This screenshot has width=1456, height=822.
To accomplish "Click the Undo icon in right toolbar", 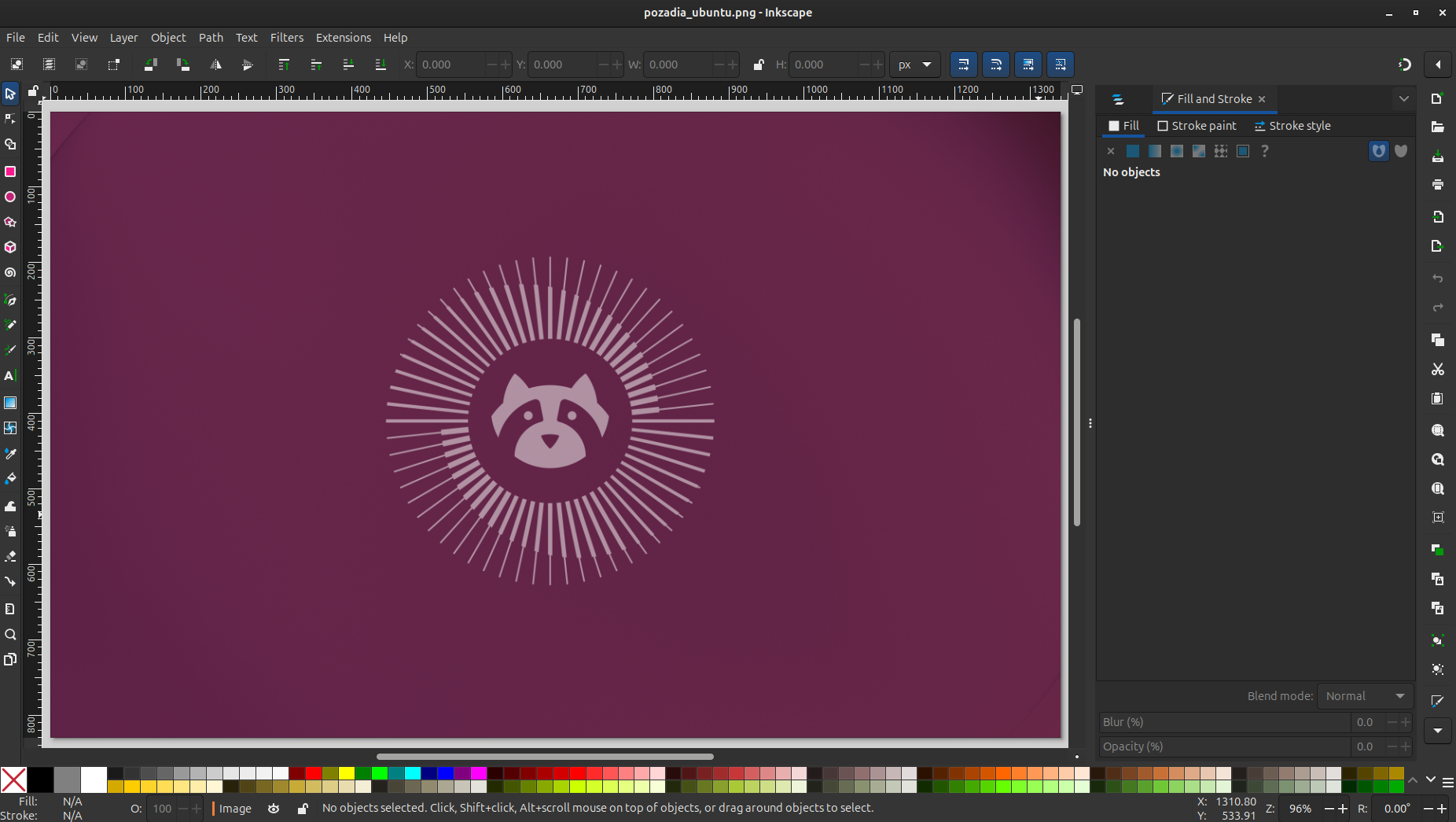I will [1438, 278].
